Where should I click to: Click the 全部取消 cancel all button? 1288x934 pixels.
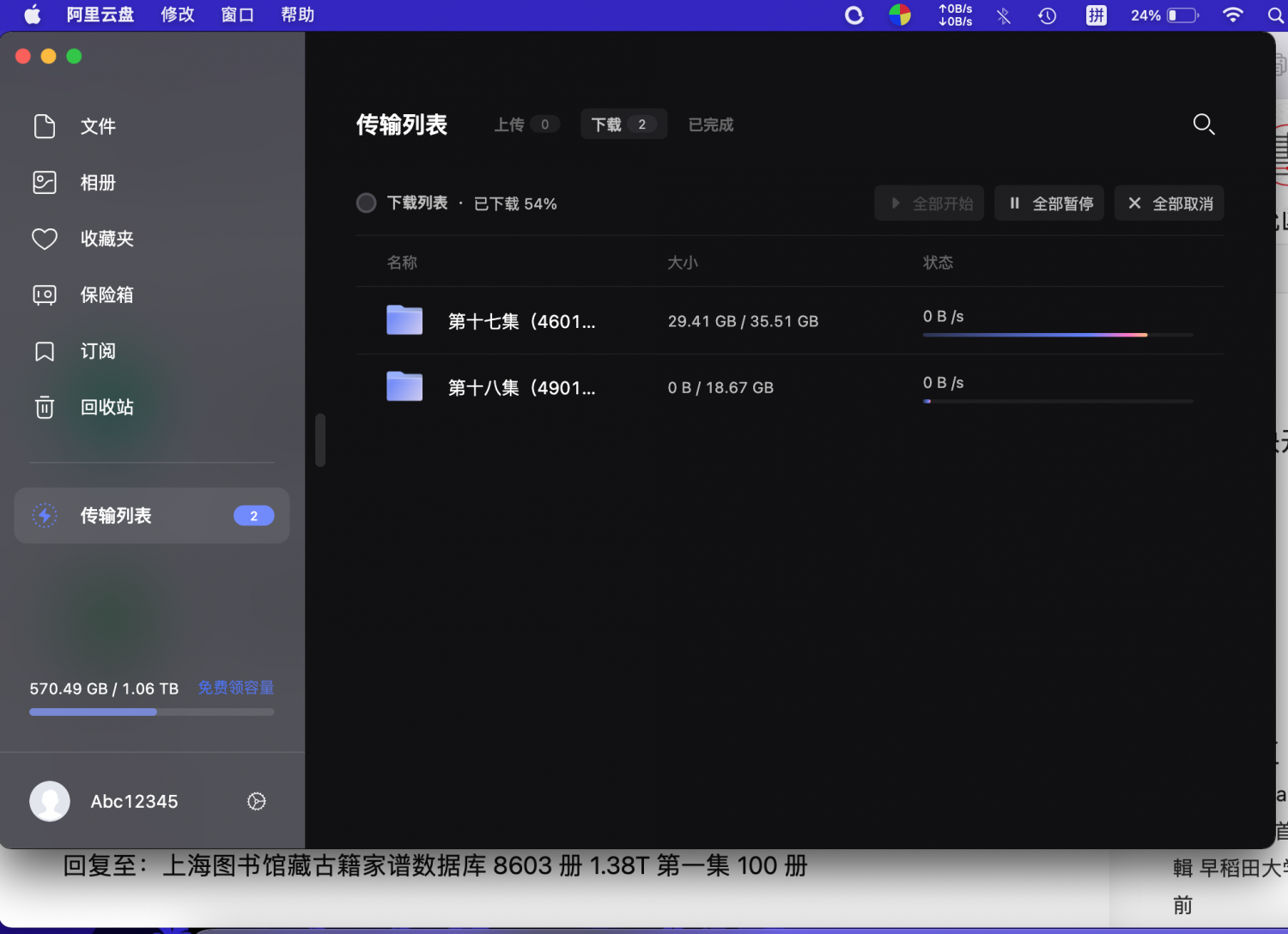[1169, 203]
